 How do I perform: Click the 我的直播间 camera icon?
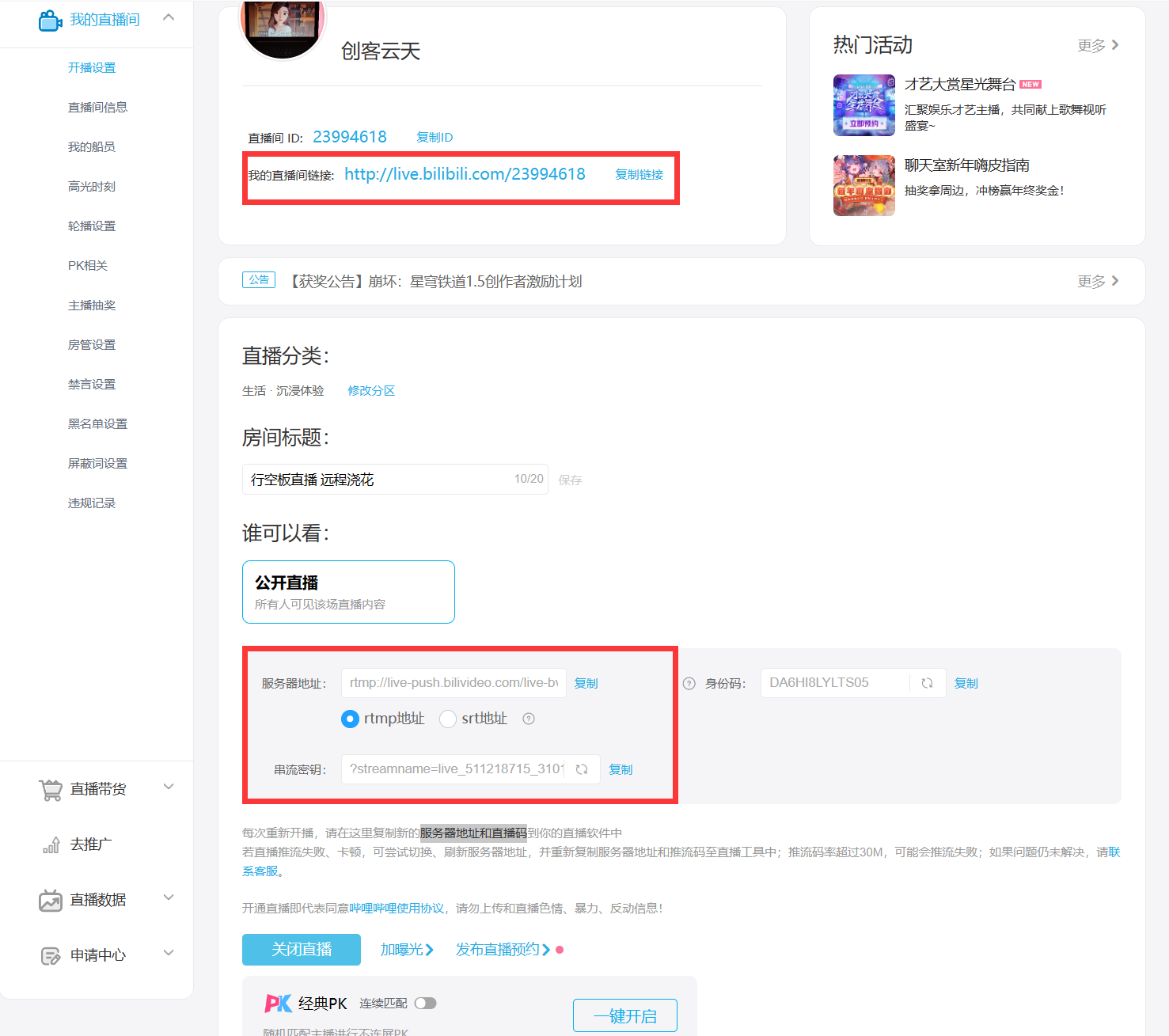[51, 21]
